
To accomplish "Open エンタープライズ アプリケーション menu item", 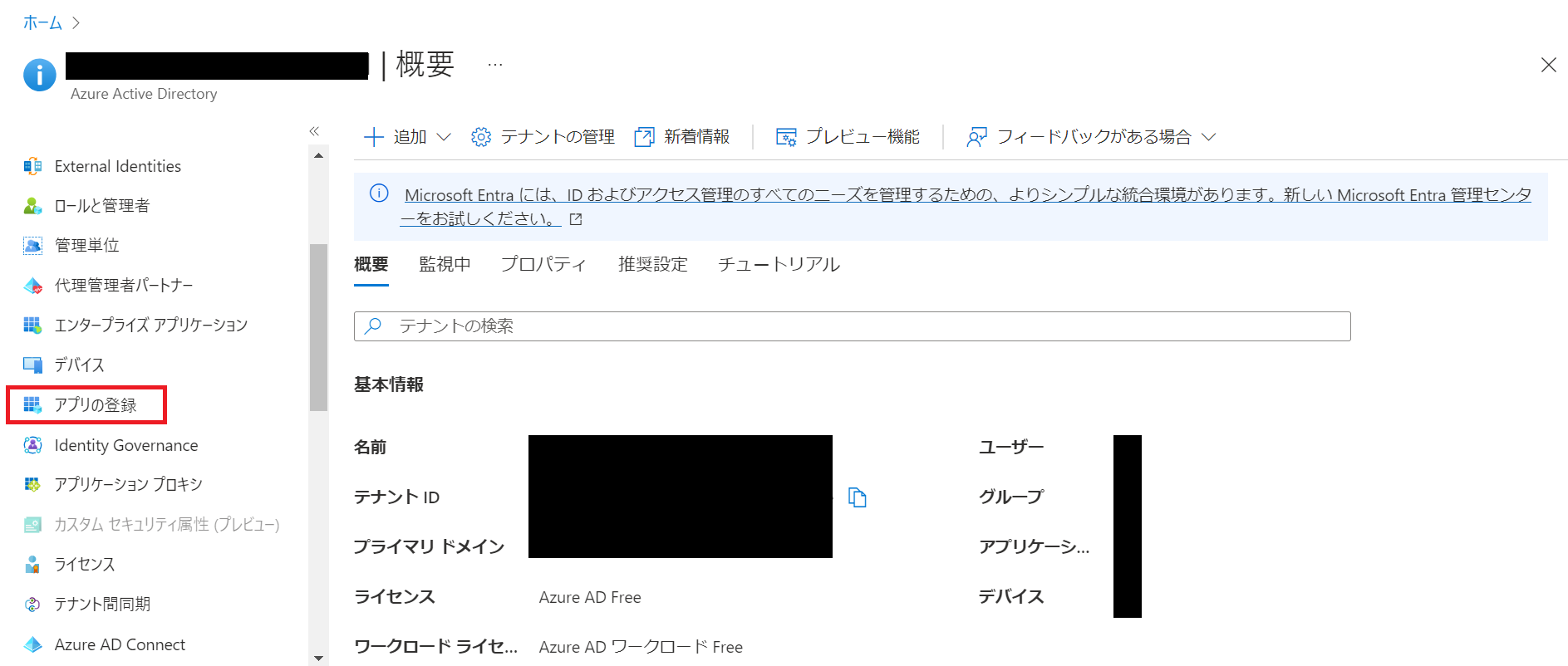I will click(x=151, y=325).
